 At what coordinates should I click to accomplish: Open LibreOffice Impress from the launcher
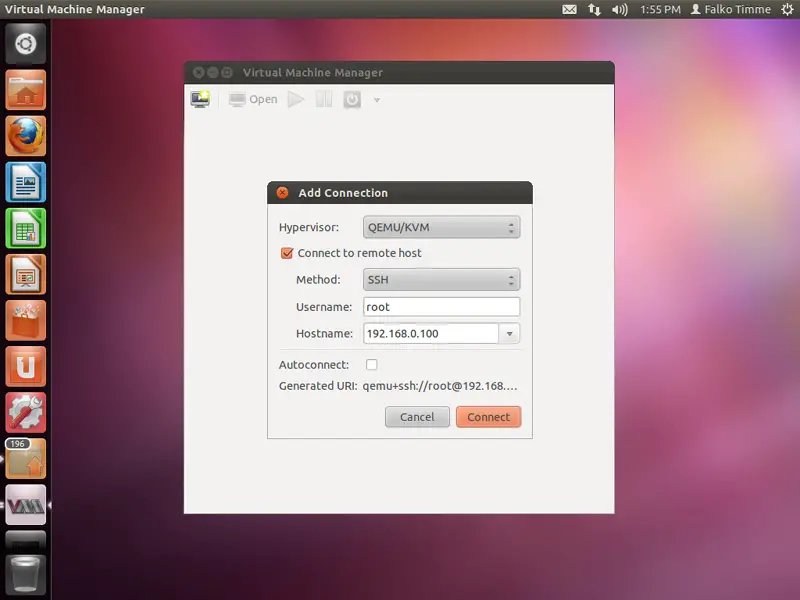pyautogui.click(x=26, y=274)
